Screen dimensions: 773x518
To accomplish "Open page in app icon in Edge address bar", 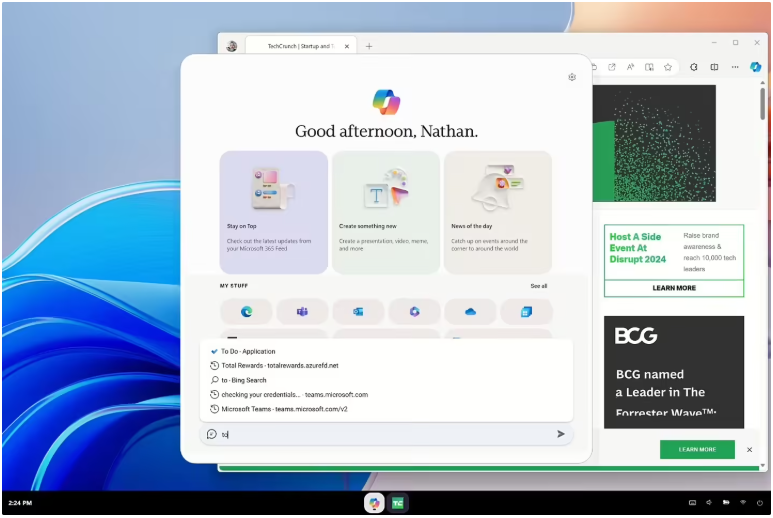I will [x=612, y=67].
